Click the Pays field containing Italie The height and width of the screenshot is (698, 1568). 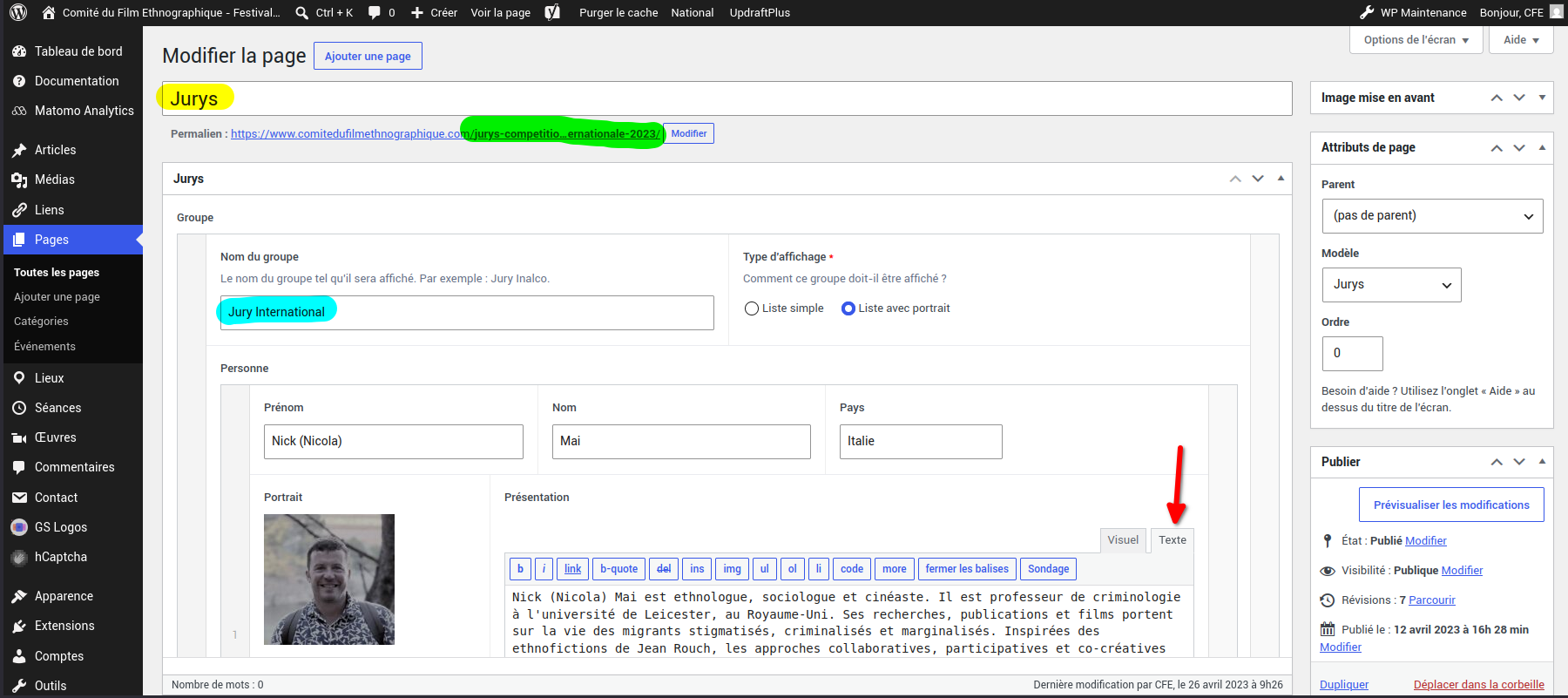click(921, 442)
